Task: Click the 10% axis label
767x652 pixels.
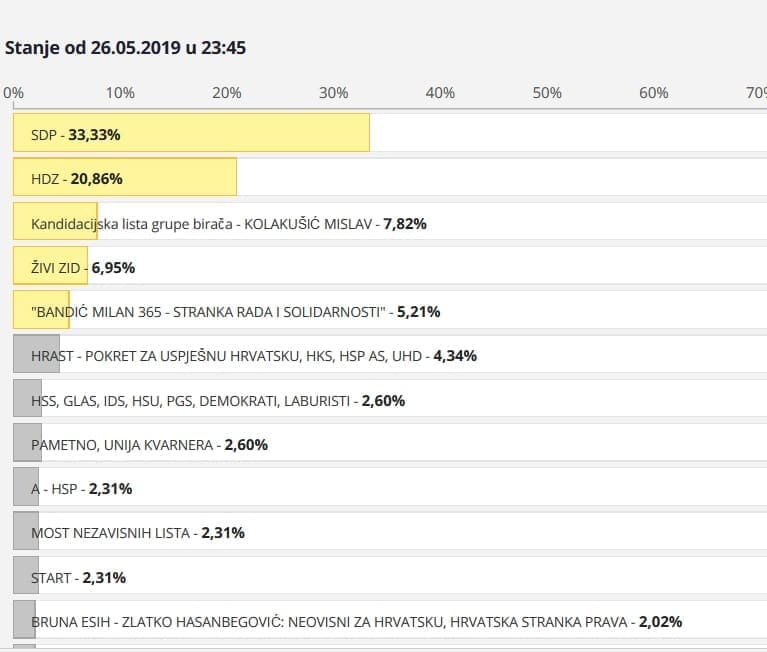Action: [120, 93]
